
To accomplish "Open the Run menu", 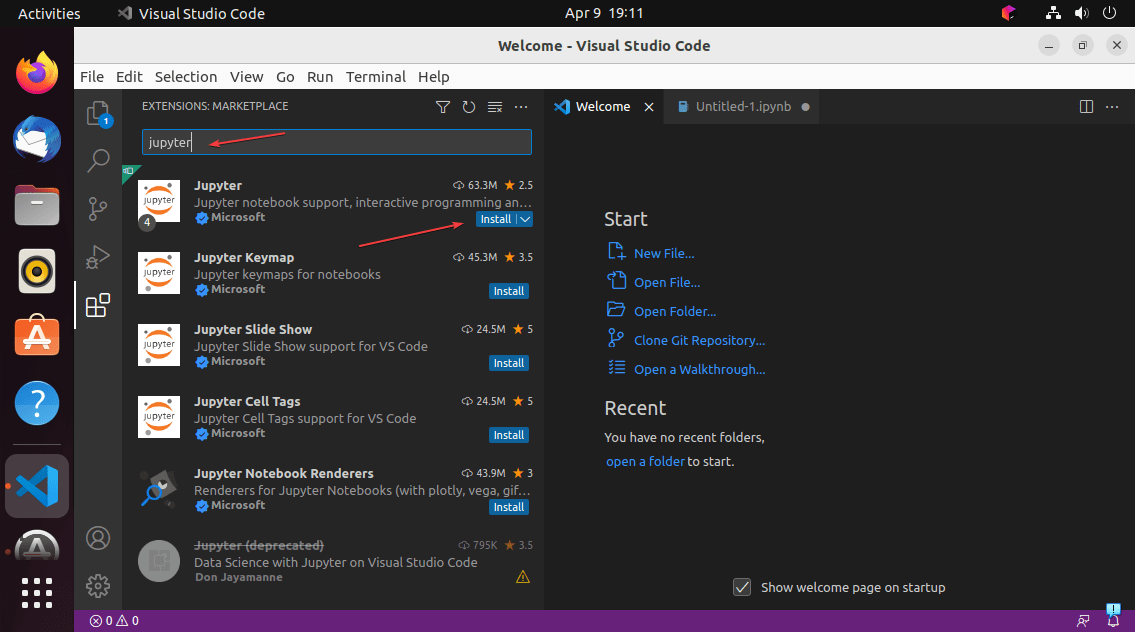I will pyautogui.click(x=320, y=77).
